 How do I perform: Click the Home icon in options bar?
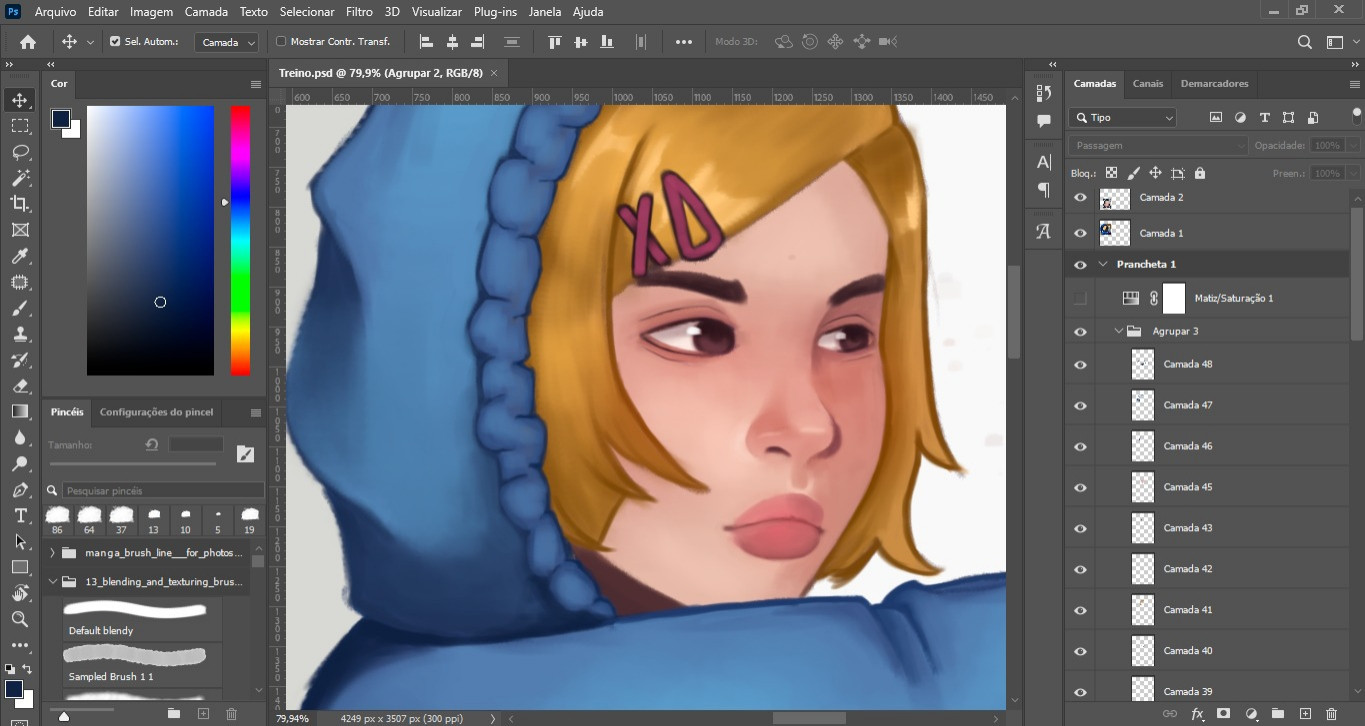point(28,42)
